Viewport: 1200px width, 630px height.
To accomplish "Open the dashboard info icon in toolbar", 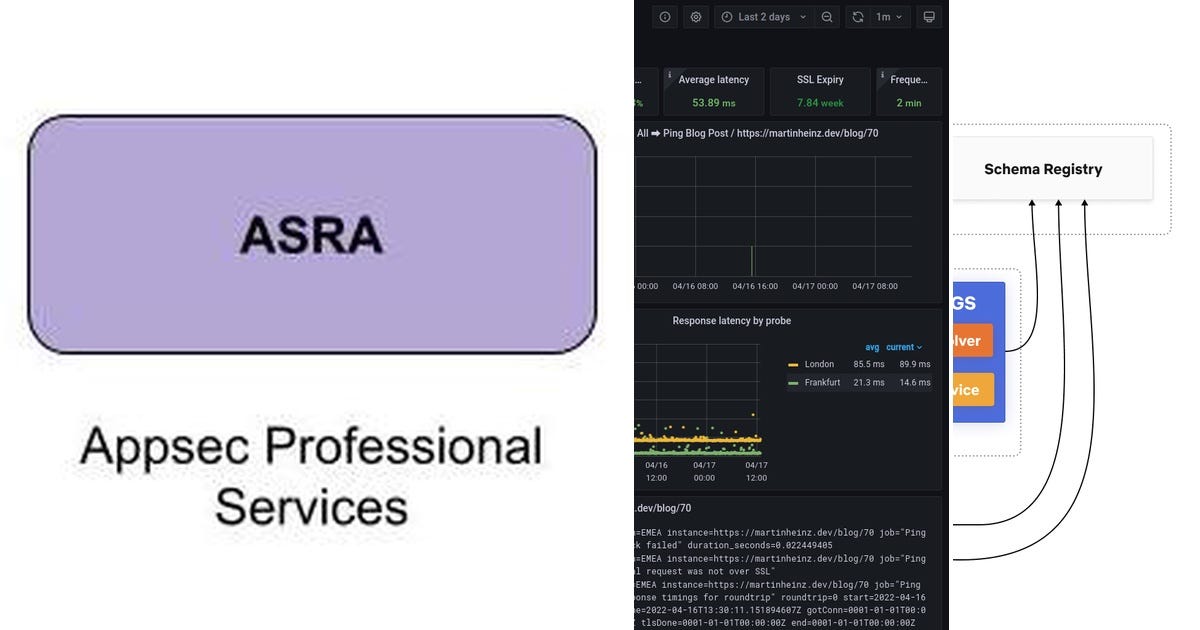I will (x=665, y=17).
